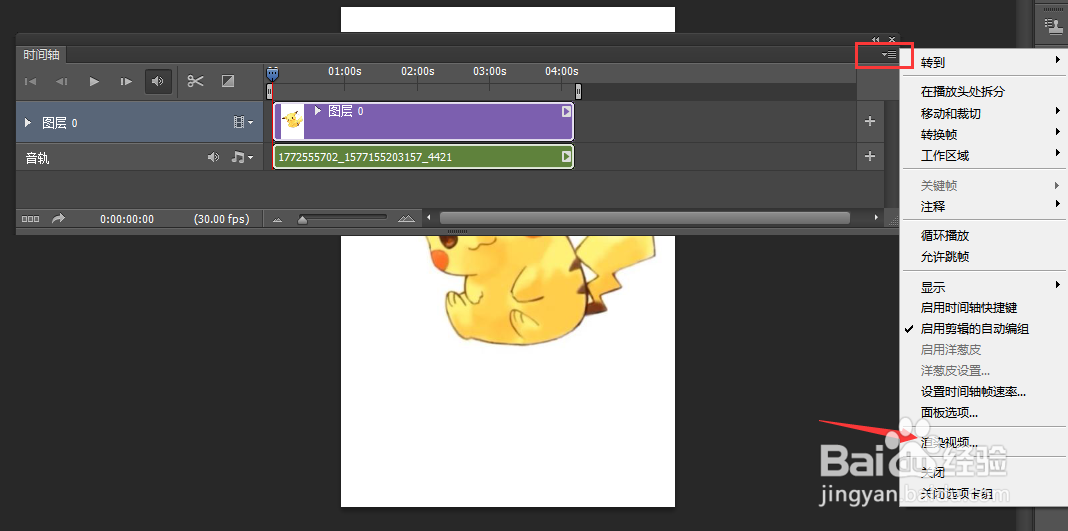
Task: Enable 启用时间轴快捷键
Action: click(983, 308)
